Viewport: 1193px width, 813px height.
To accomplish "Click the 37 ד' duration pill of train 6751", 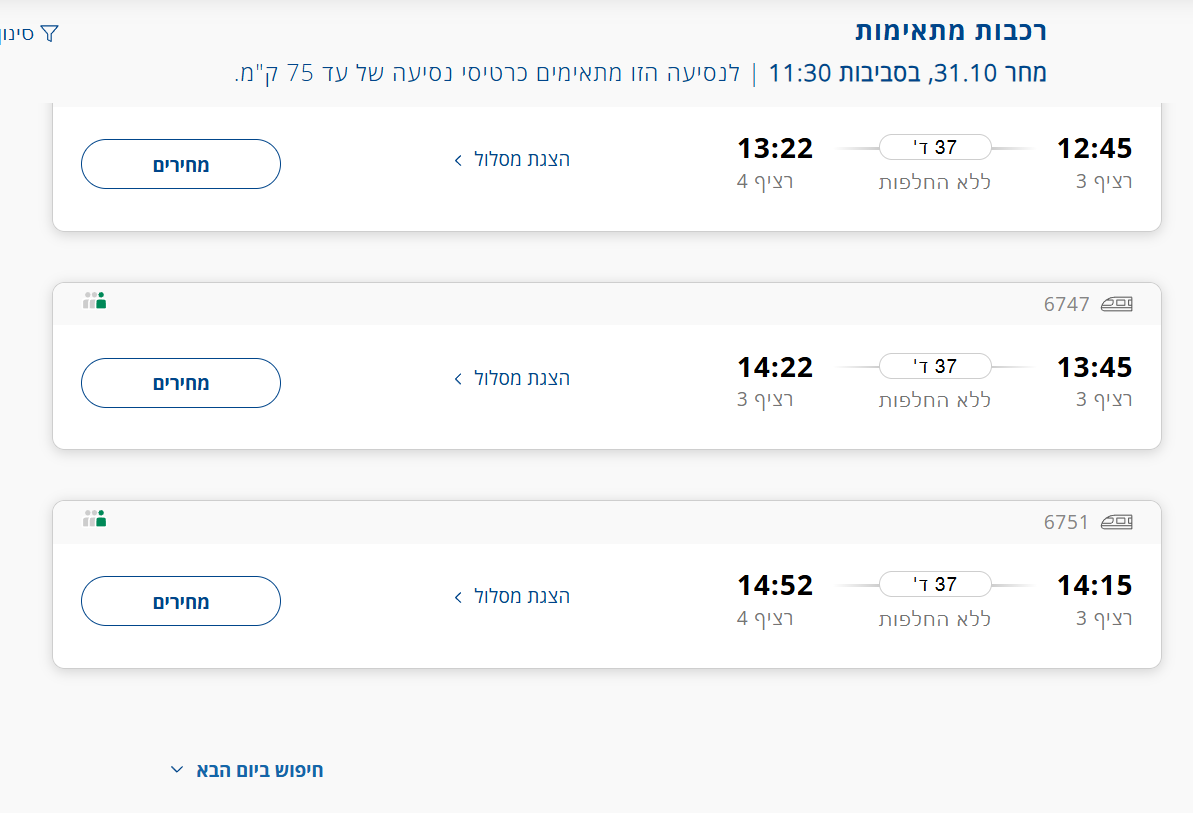I will (x=935, y=584).
